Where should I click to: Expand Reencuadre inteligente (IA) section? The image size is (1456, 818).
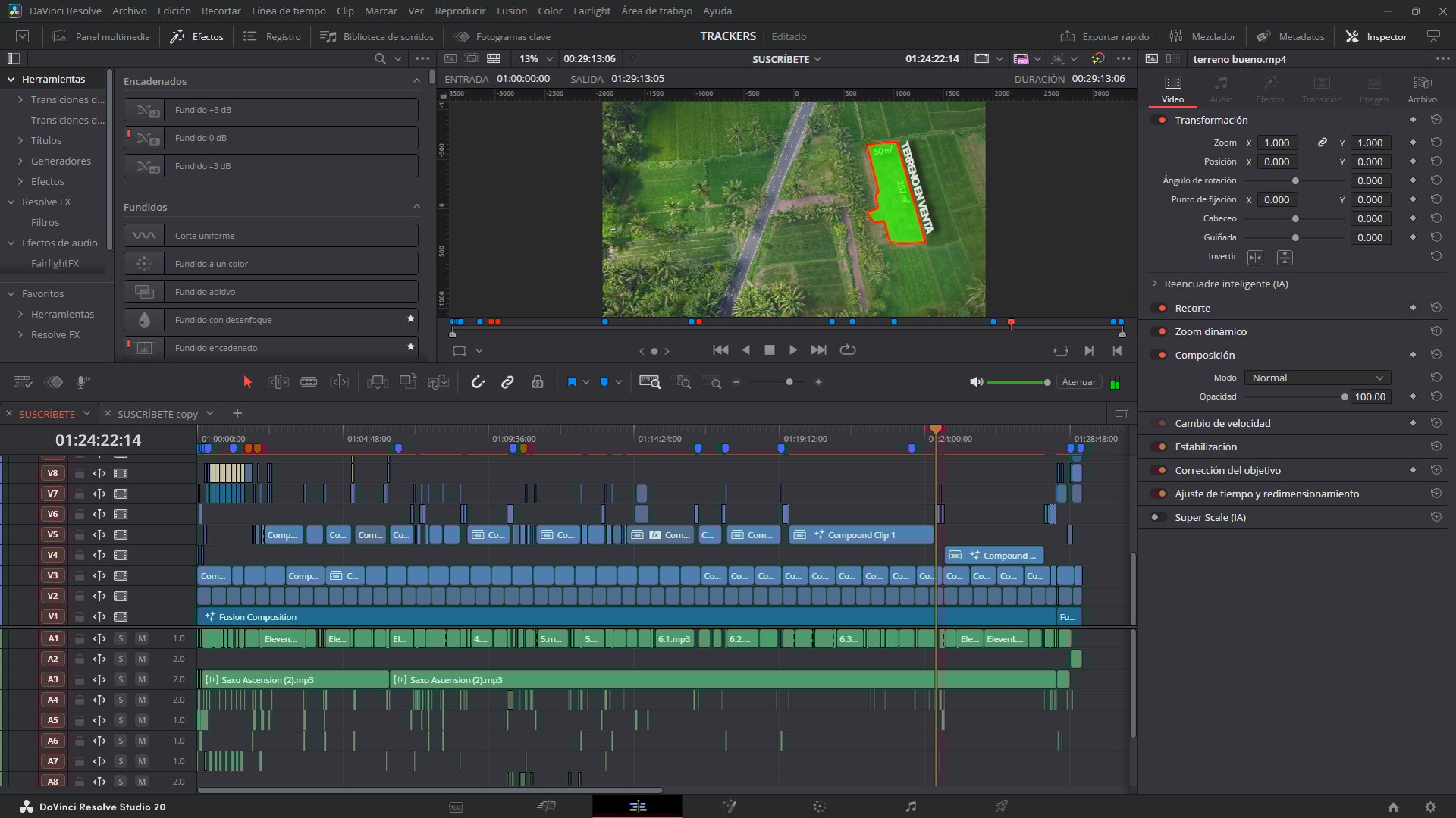[x=1155, y=284]
